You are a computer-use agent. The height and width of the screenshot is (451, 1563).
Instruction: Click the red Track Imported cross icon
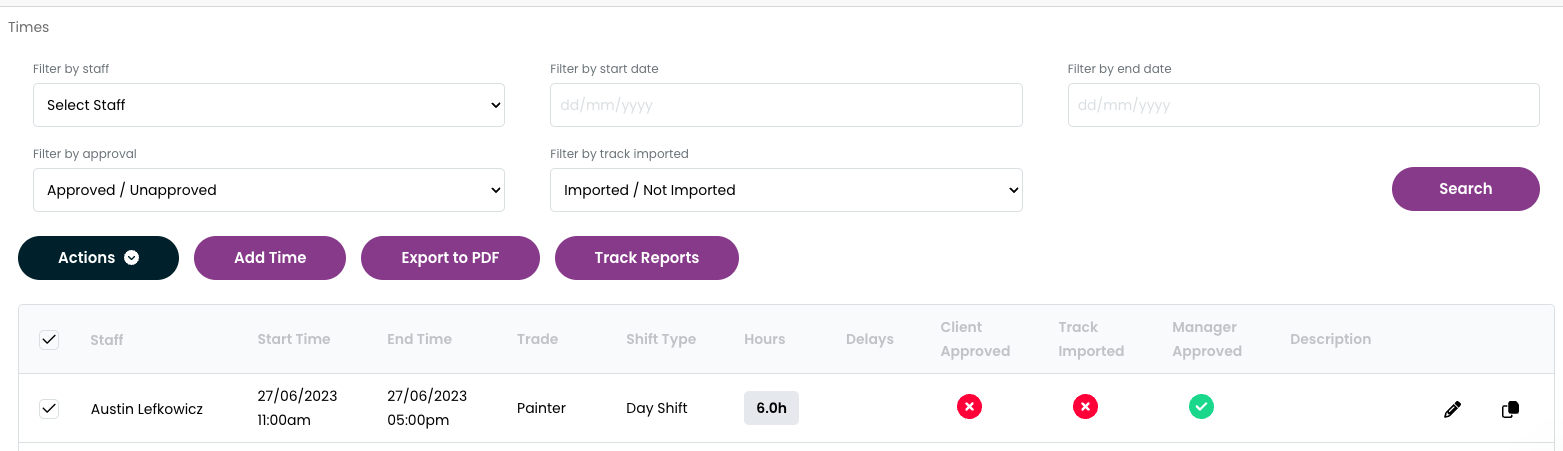pos(1085,407)
